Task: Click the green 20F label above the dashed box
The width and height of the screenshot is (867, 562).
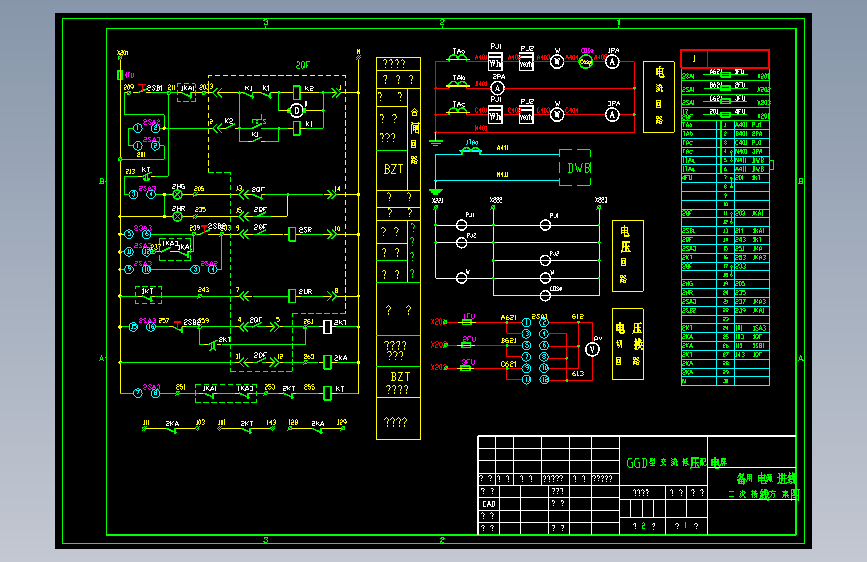Action: [302, 65]
